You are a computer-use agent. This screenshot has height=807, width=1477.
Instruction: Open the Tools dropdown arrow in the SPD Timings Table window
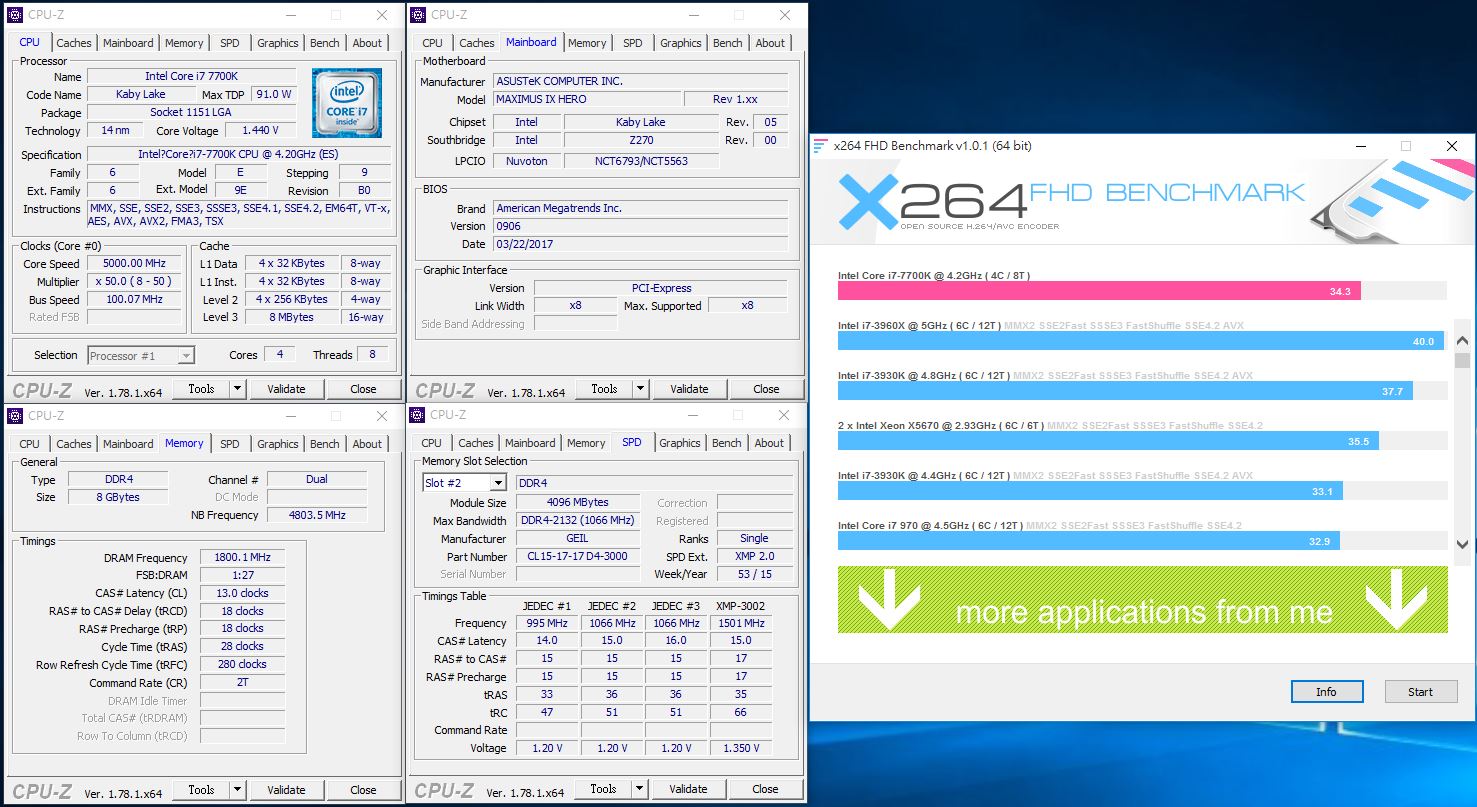640,789
